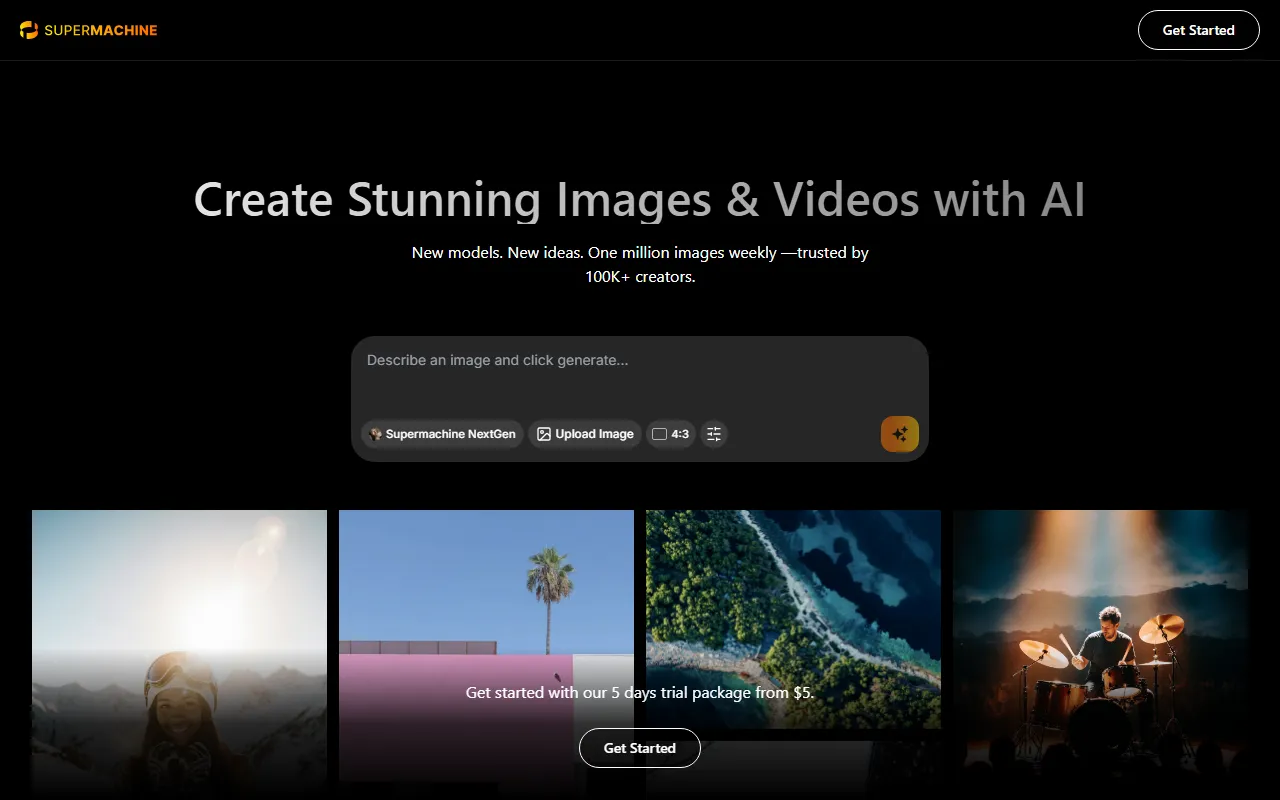Click the 'Create Stunning Images & Videos' headline
This screenshot has height=800, width=1280.
point(640,200)
